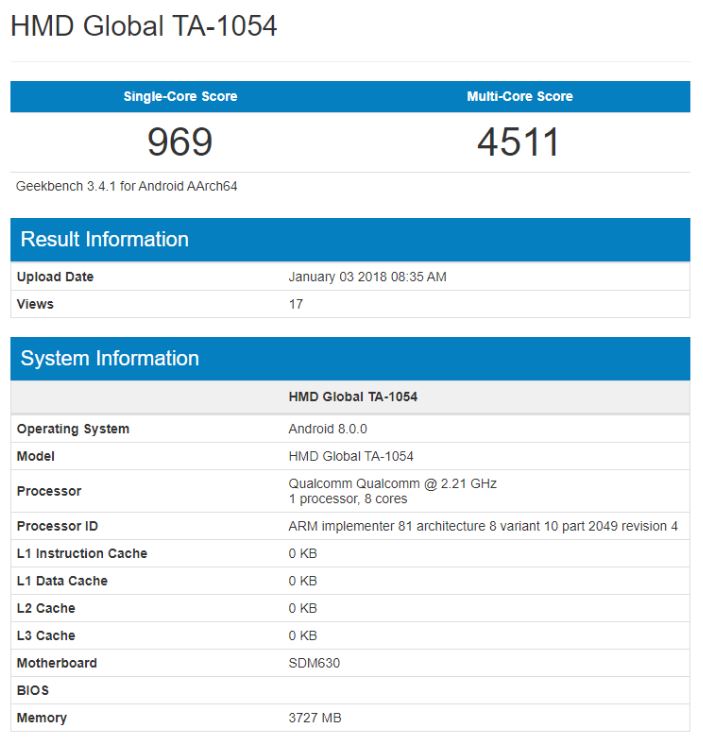Screen dimensions: 703x747
Task: Select the Android 8.0.0 value
Action: coord(328,429)
